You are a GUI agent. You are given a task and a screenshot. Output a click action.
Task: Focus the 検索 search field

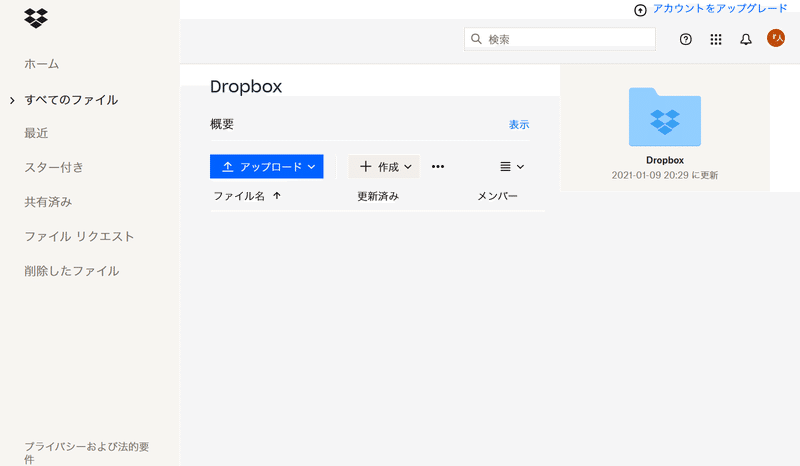pyautogui.click(x=560, y=39)
